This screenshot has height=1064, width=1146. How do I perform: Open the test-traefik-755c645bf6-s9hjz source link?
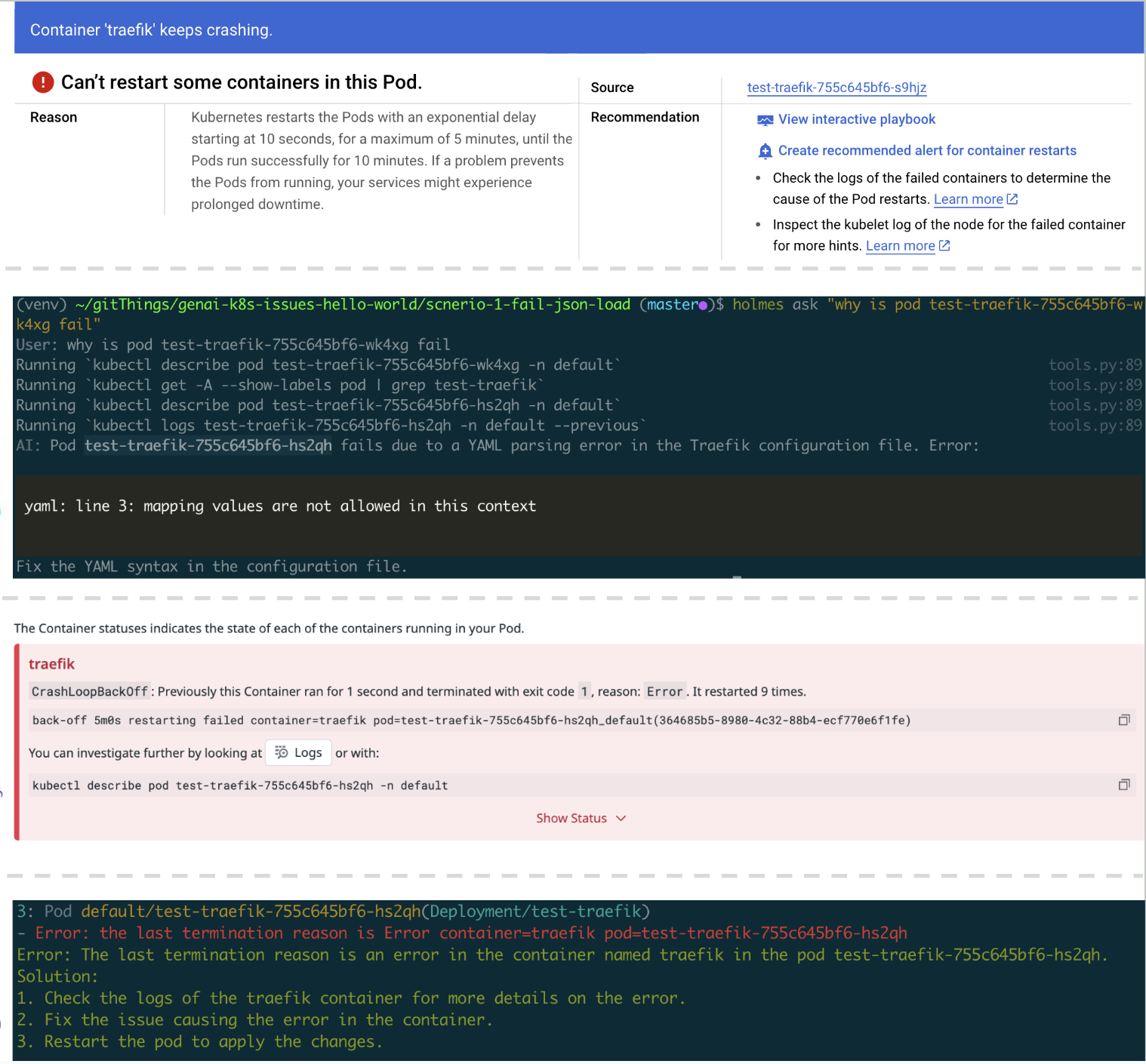[836, 88]
